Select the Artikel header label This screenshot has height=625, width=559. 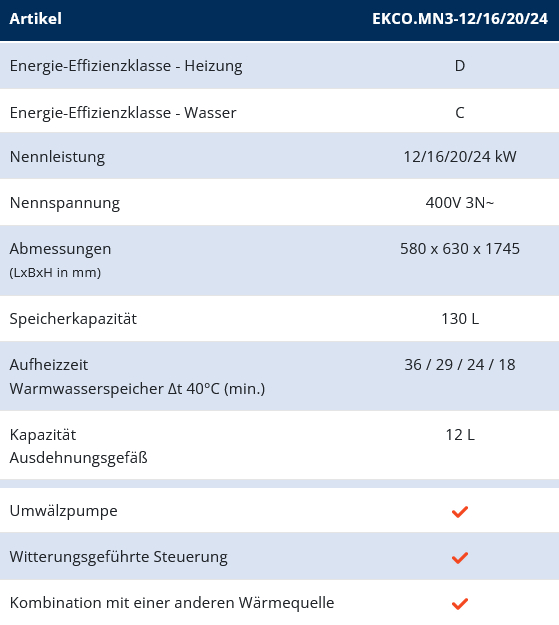[x=35, y=19]
